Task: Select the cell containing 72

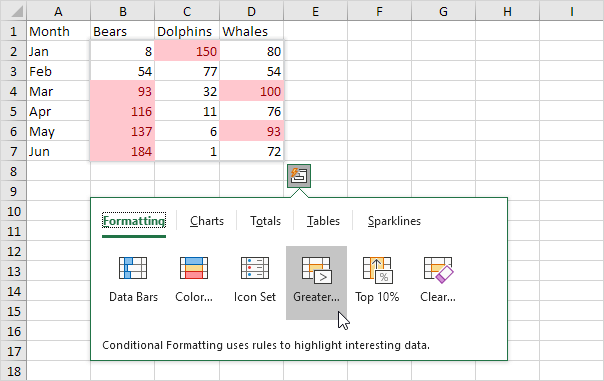Action: pos(251,151)
